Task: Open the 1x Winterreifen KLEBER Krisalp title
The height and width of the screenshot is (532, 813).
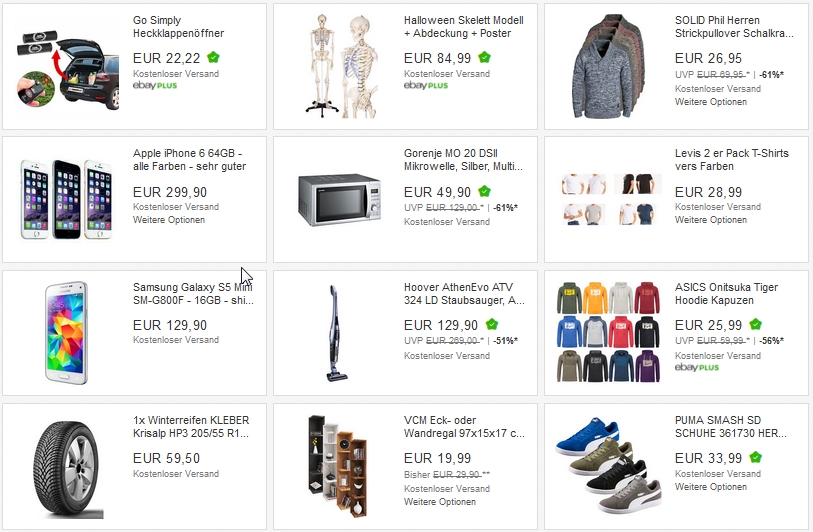Action: click(x=191, y=427)
